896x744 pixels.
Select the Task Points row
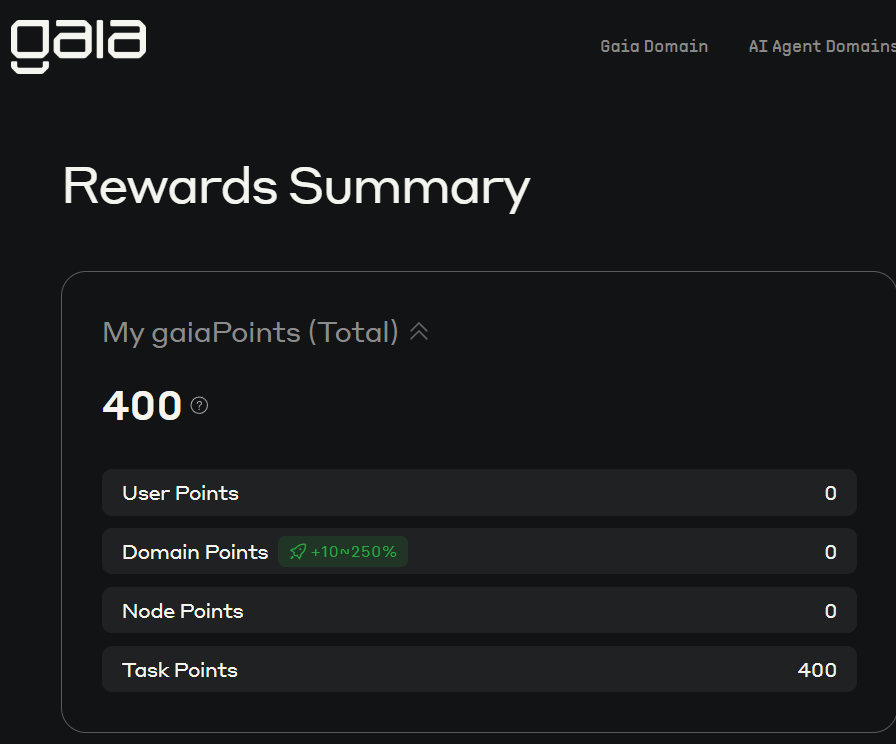pos(479,669)
